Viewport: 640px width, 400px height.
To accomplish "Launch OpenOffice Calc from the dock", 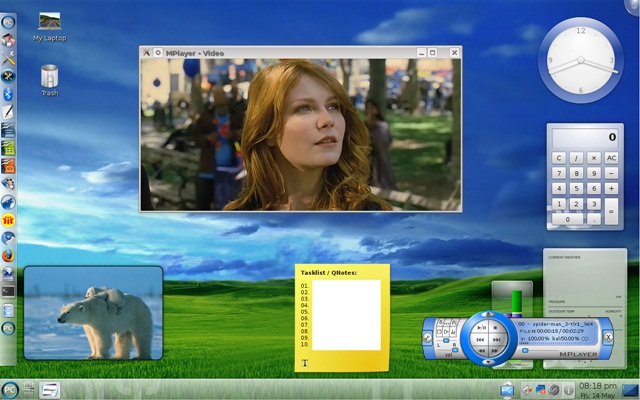I will (x=8, y=148).
